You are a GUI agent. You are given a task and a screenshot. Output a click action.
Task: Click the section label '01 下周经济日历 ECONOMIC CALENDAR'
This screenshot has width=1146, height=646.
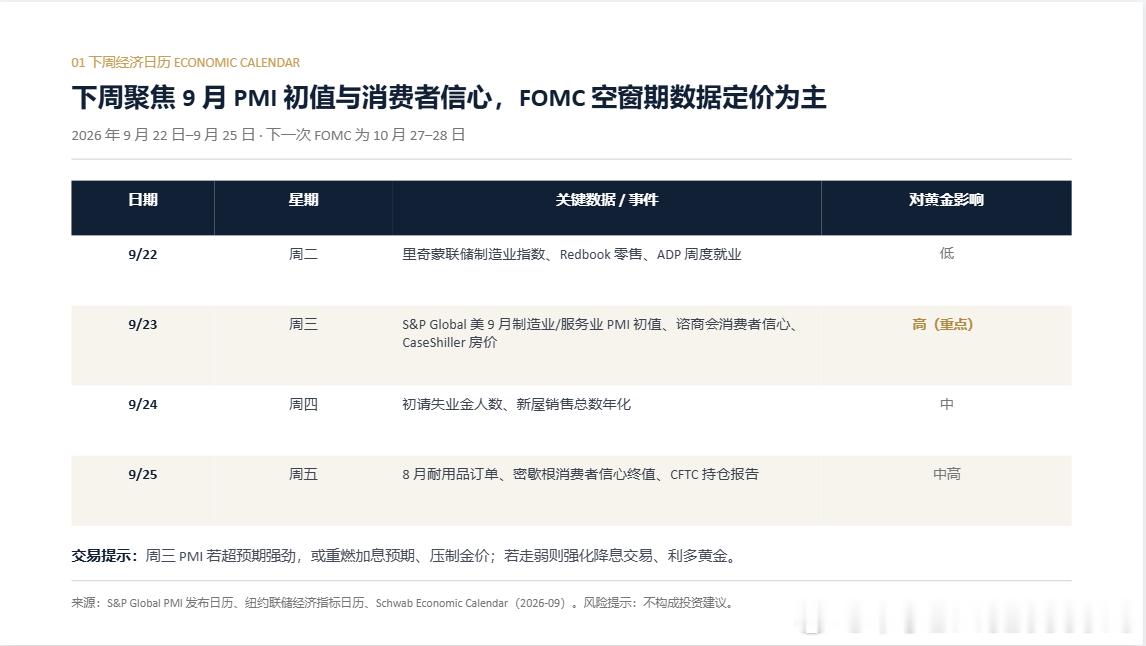[186, 63]
